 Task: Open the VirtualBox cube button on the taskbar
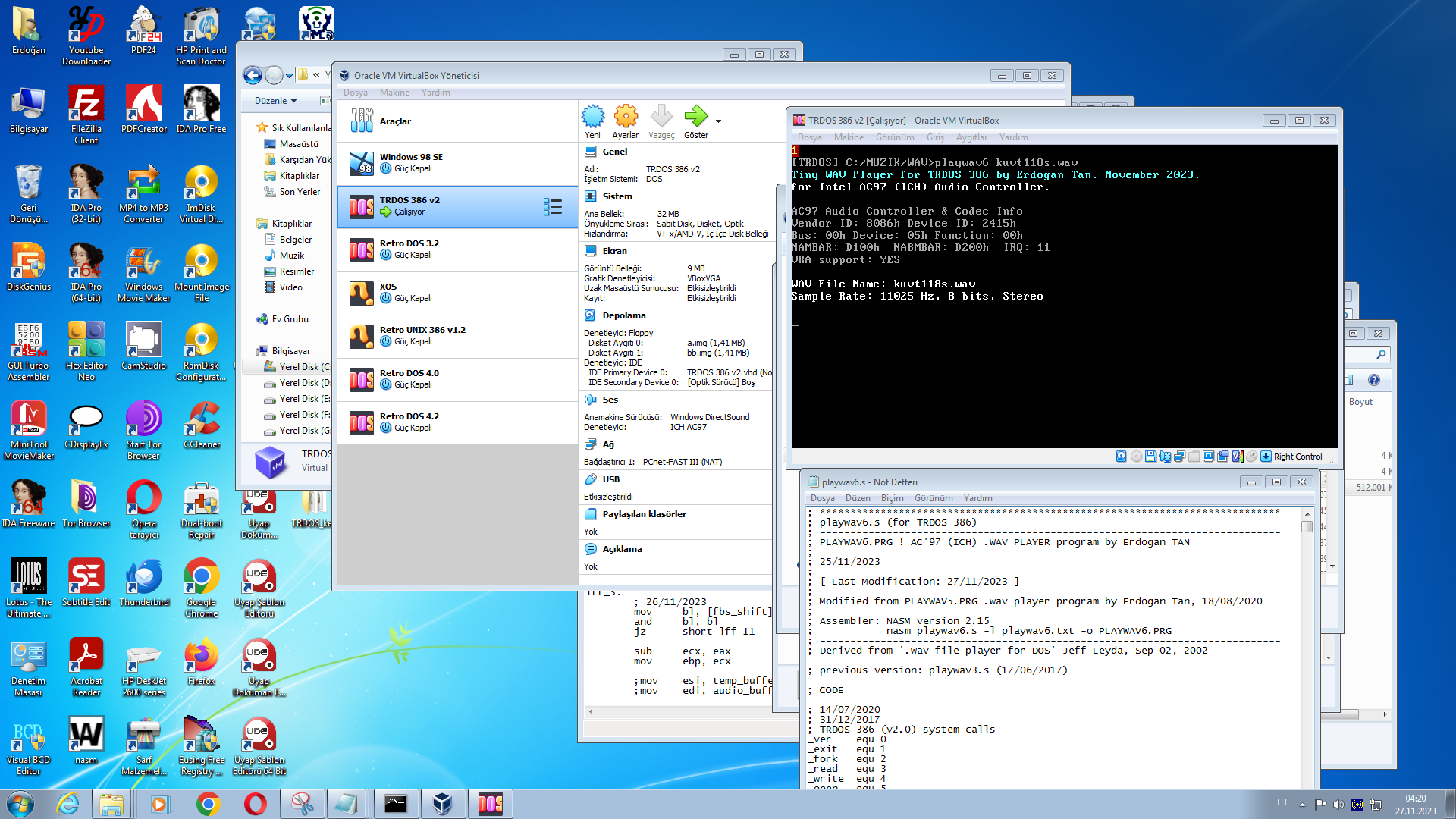click(442, 804)
